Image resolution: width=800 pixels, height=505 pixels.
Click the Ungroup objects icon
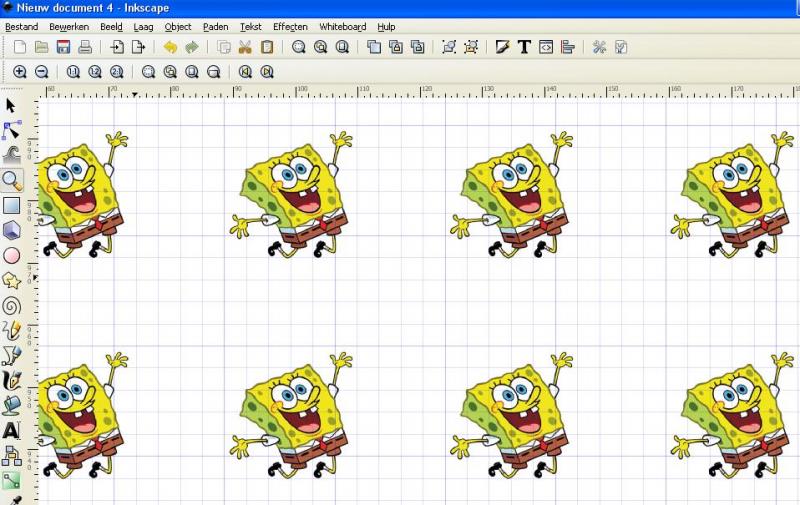471,47
